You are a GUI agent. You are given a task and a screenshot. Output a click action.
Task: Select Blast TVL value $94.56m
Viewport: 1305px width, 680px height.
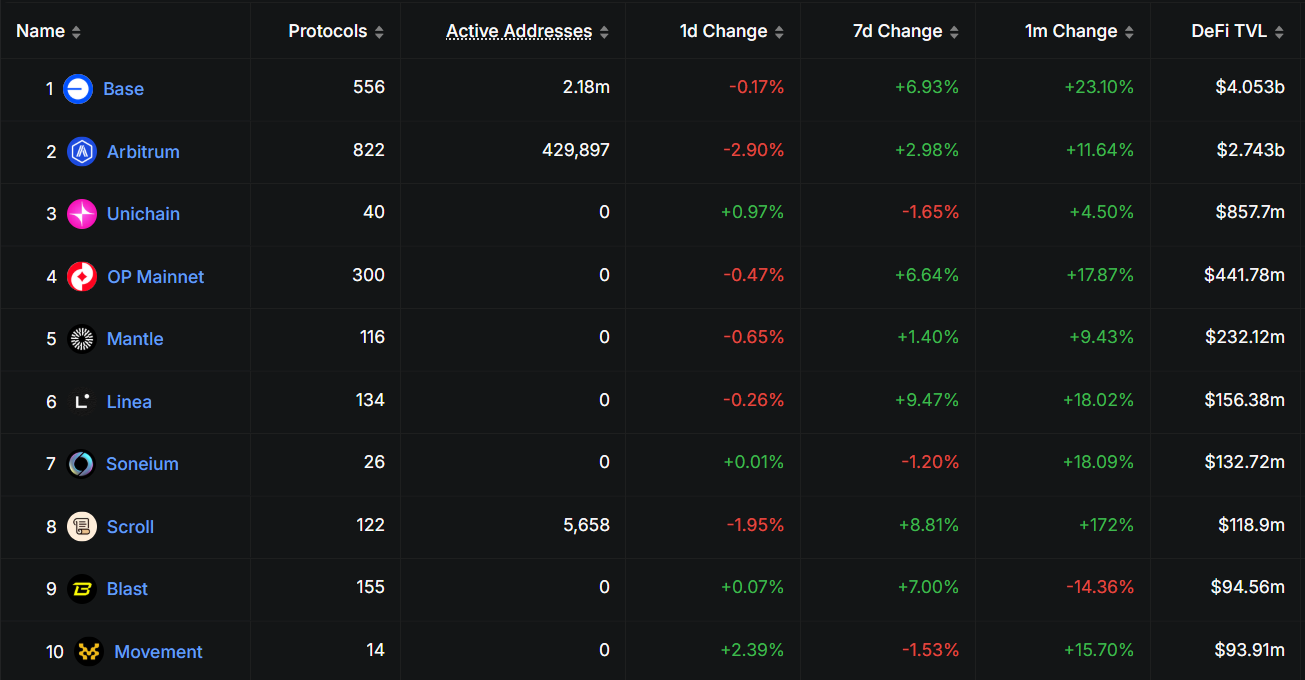click(x=1248, y=587)
